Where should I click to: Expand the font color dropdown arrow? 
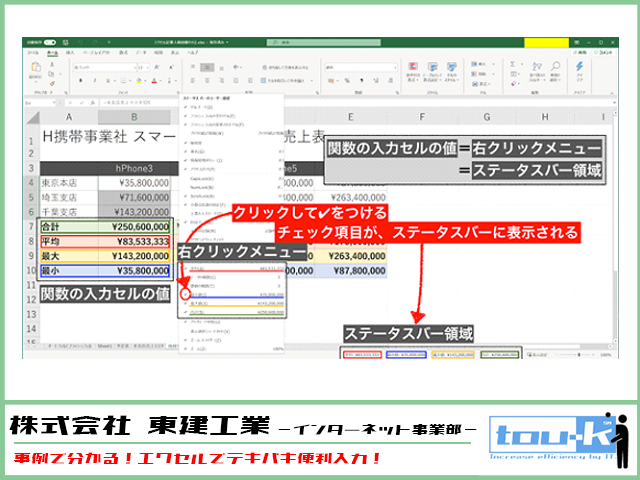(160, 81)
